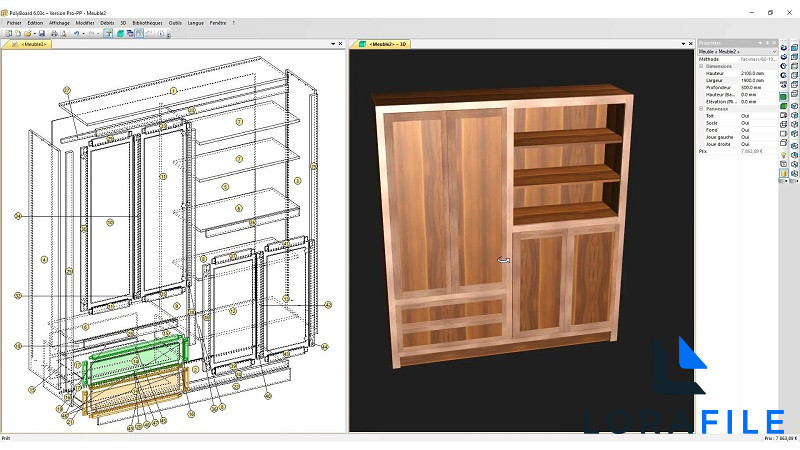
Task: Click the open folder icon
Action: tap(28, 33)
